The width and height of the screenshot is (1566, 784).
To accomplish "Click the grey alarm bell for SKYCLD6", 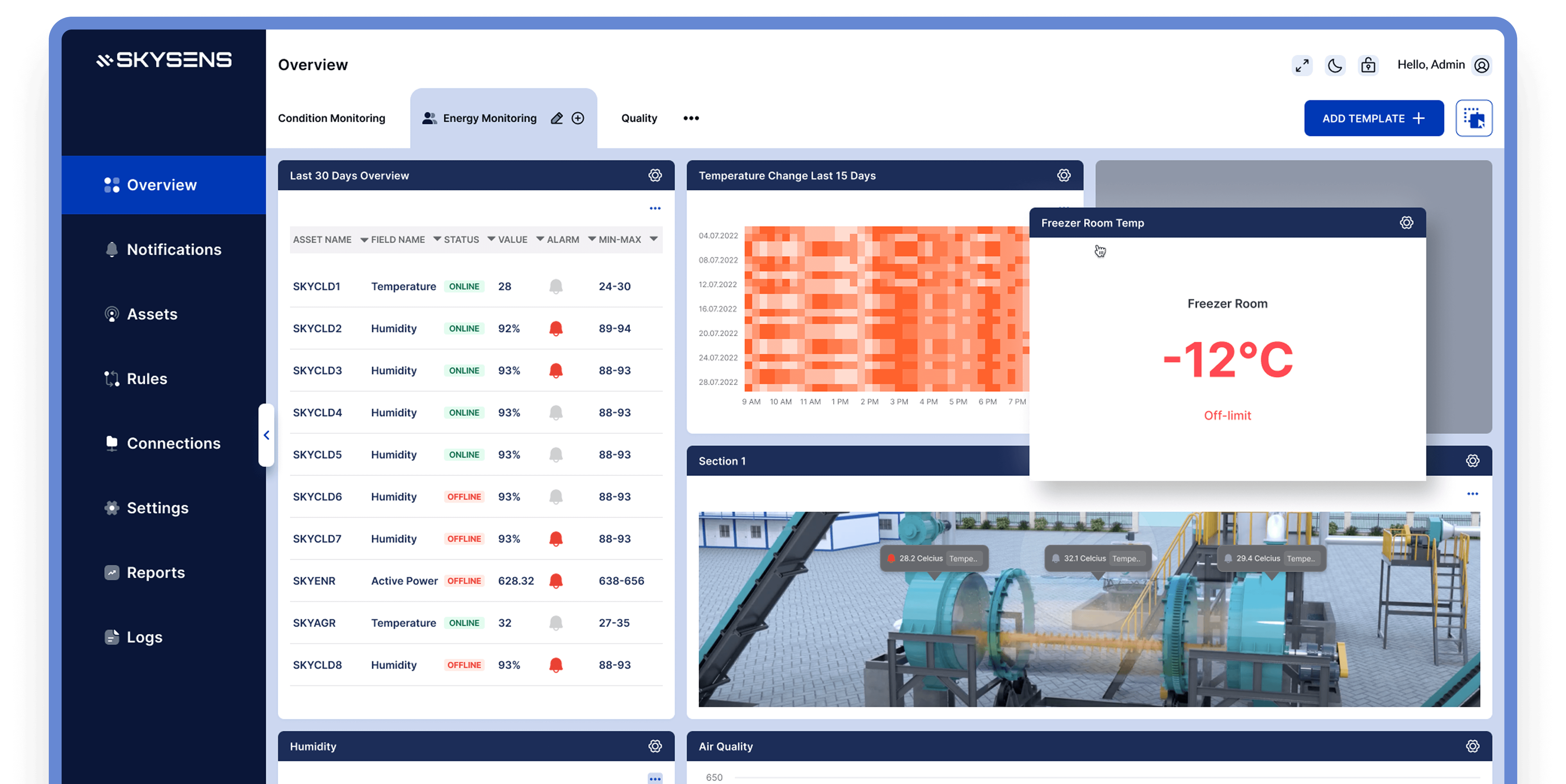I will pyautogui.click(x=555, y=497).
